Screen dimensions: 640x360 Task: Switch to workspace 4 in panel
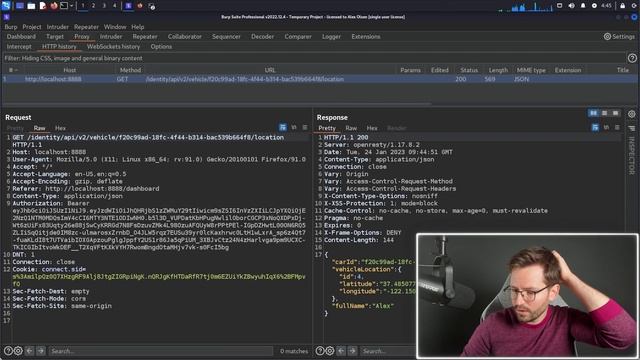tap(114, 6)
